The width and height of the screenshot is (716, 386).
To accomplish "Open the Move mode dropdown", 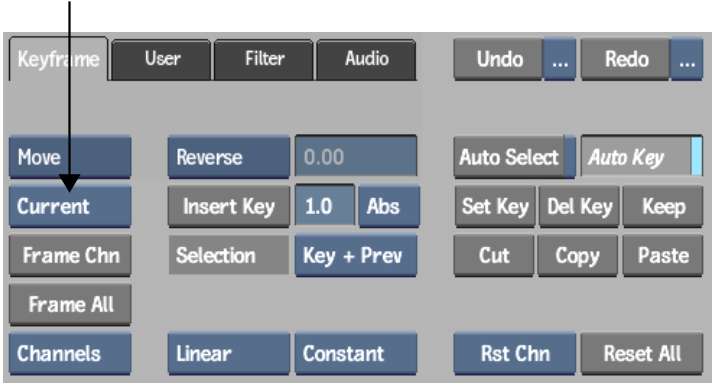I will [70, 157].
